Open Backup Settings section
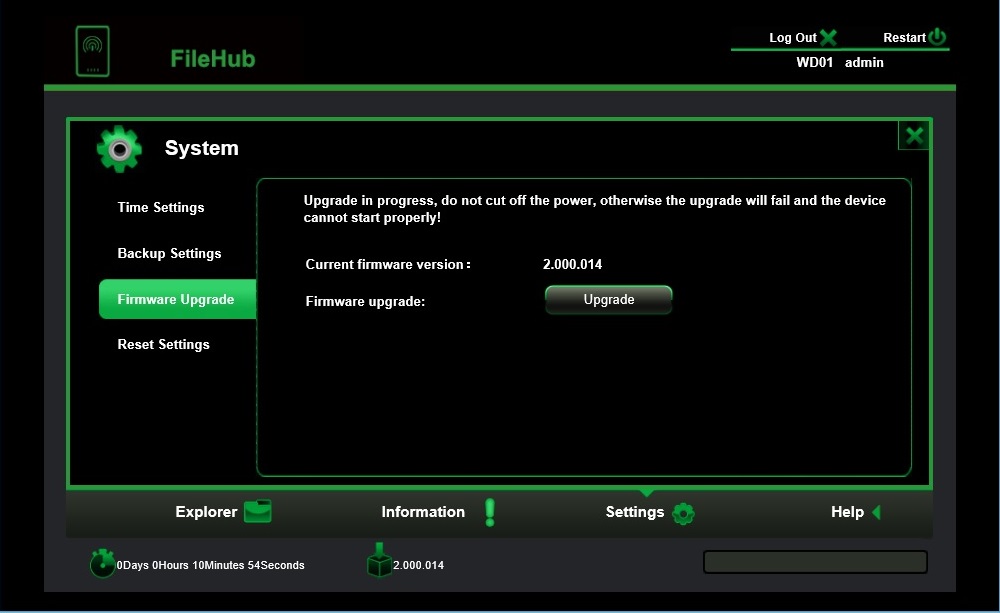Image resolution: width=1000 pixels, height=613 pixels. click(x=169, y=253)
